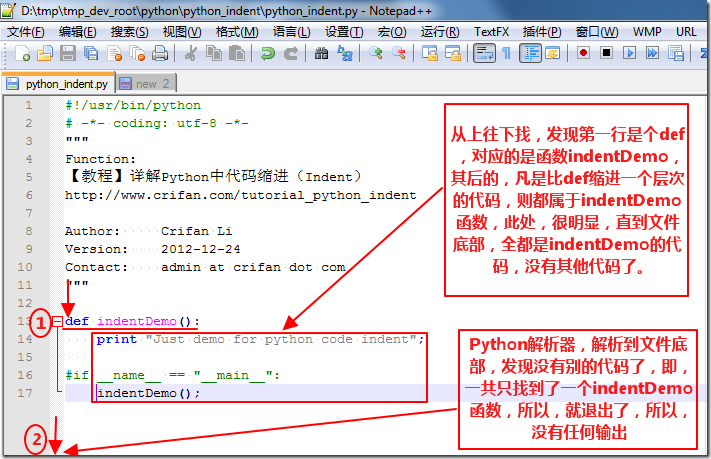Viewport: 711px width, 459px height.
Task: Cut the selection using the scissors icon
Action: tap(191, 53)
